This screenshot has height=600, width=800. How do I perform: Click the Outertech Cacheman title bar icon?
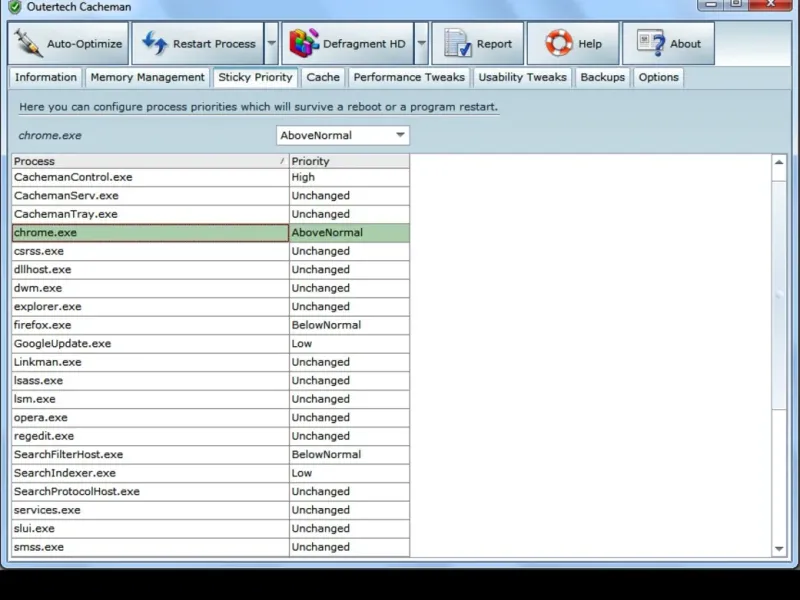tap(14, 7)
